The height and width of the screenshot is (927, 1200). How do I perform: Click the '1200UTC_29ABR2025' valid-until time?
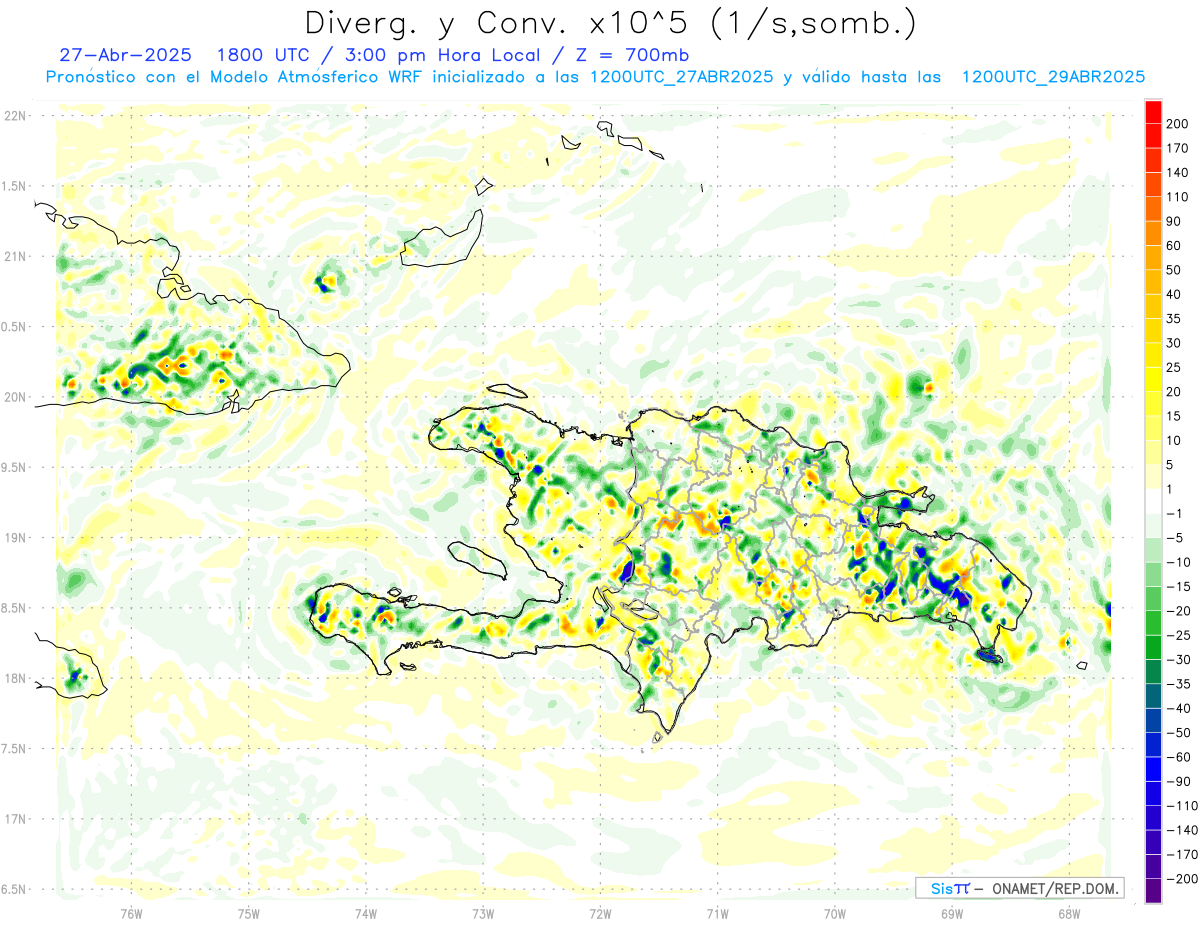point(1053,77)
